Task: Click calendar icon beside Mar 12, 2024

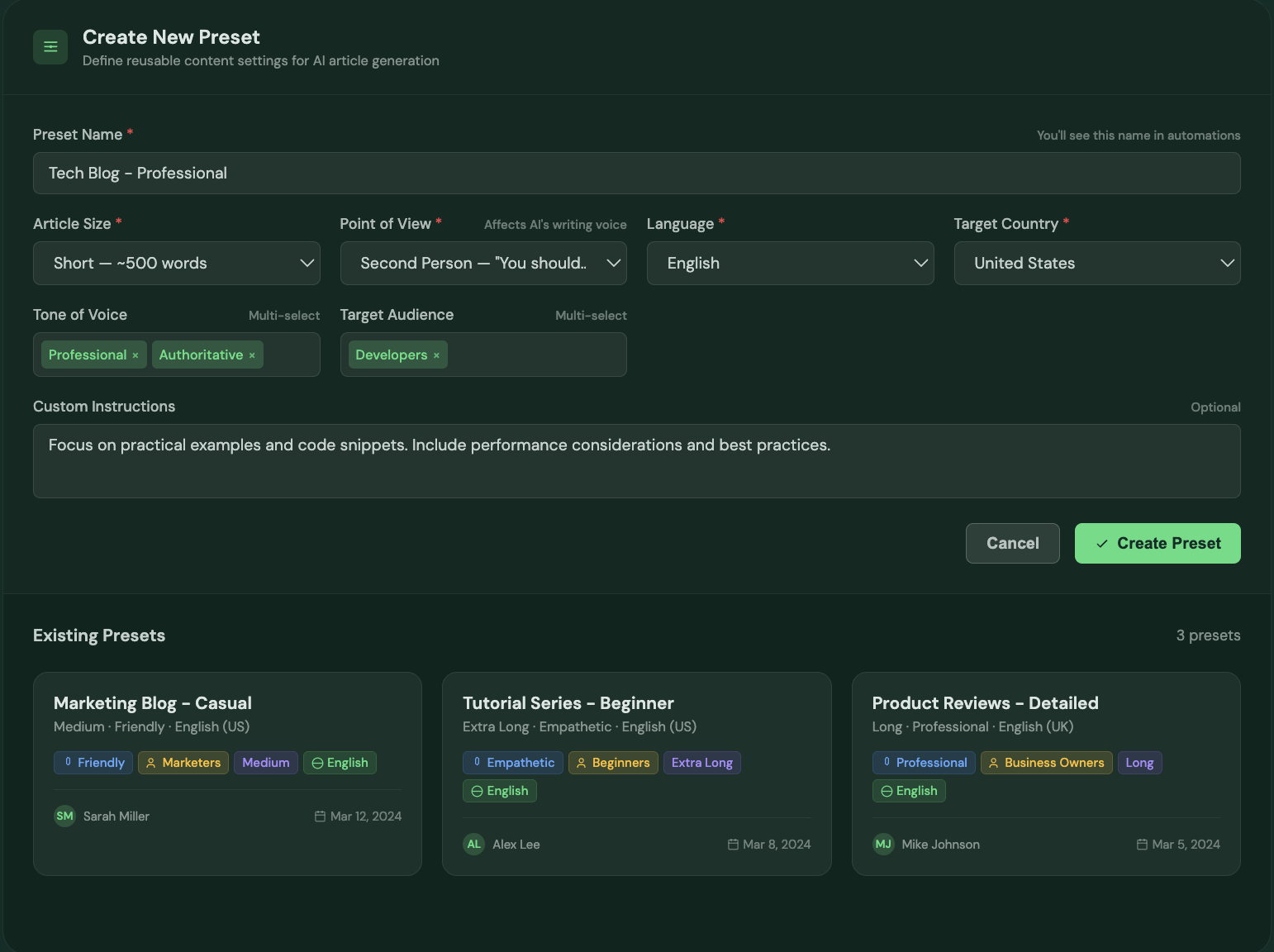Action: (320, 816)
